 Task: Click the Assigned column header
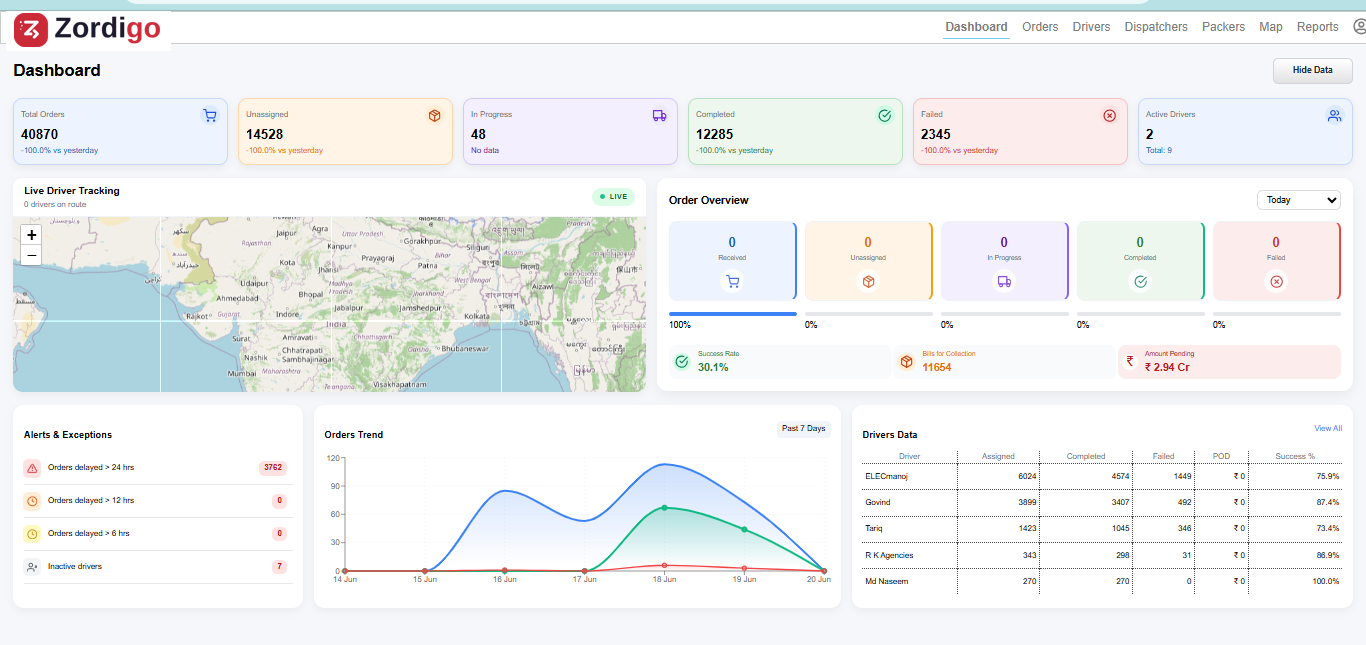click(998, 456)
